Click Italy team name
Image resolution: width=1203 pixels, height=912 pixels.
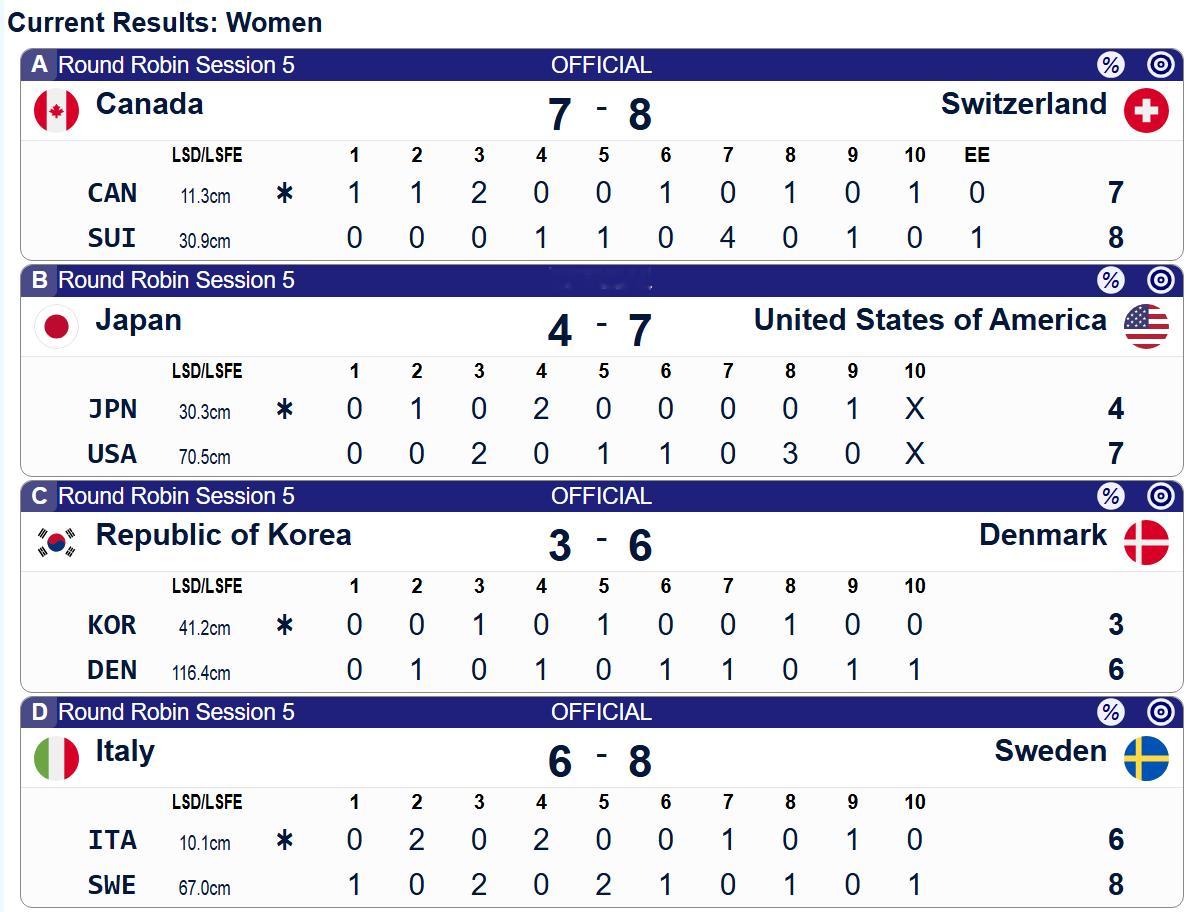[x=125, y=751]
